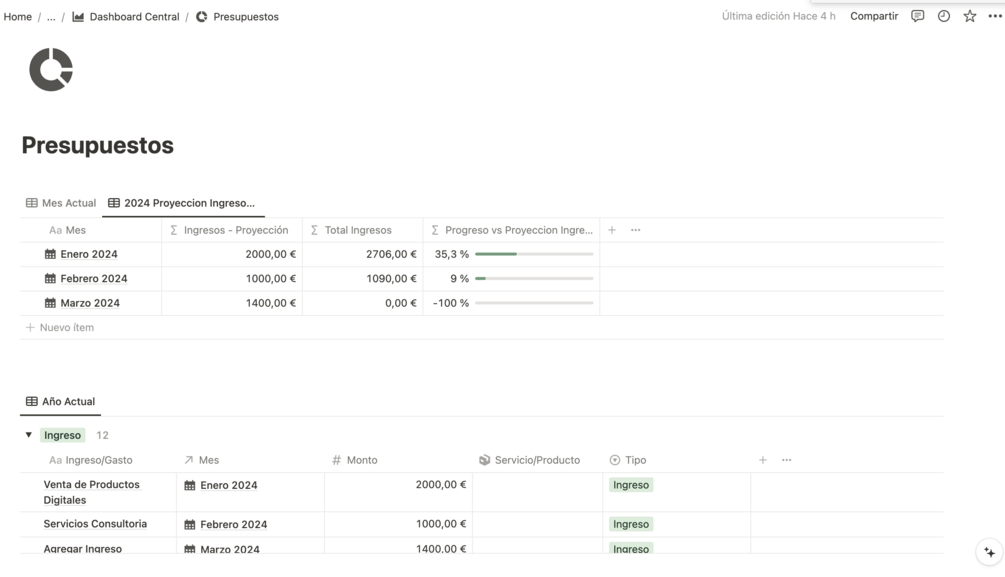
Task: Add a property to Año Actual table
Action: (x=763, y=460)
